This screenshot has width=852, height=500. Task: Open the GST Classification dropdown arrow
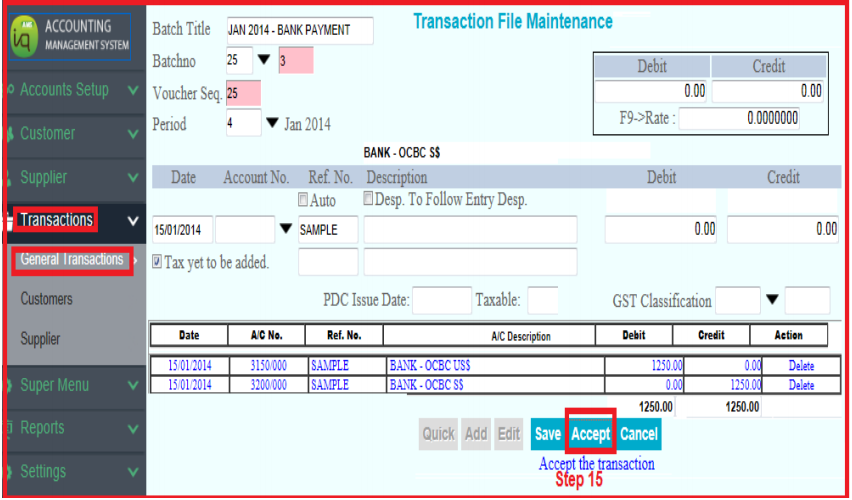tap(773, 300)
